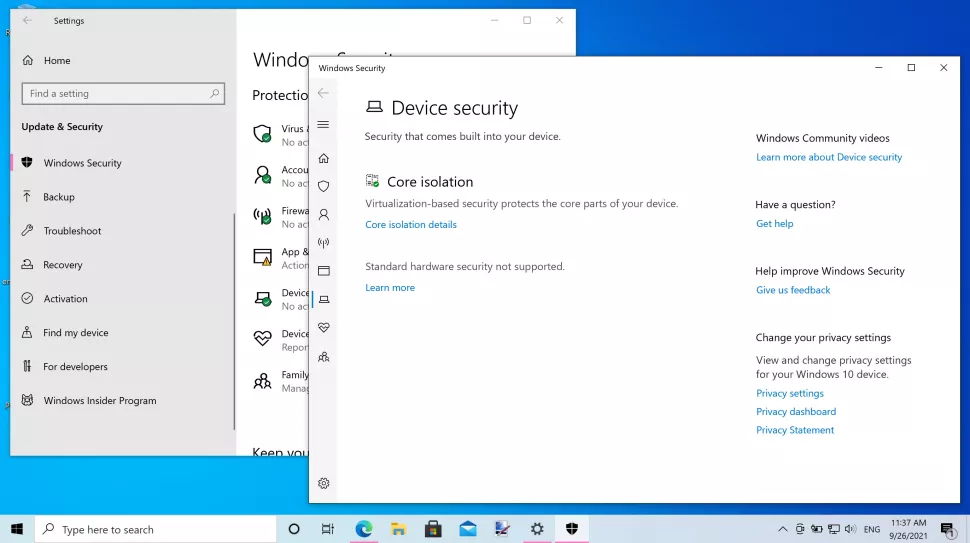Screen dimensions: 970x543
Task: Select For developers in Settings sidebar
Action: (122, 367)
